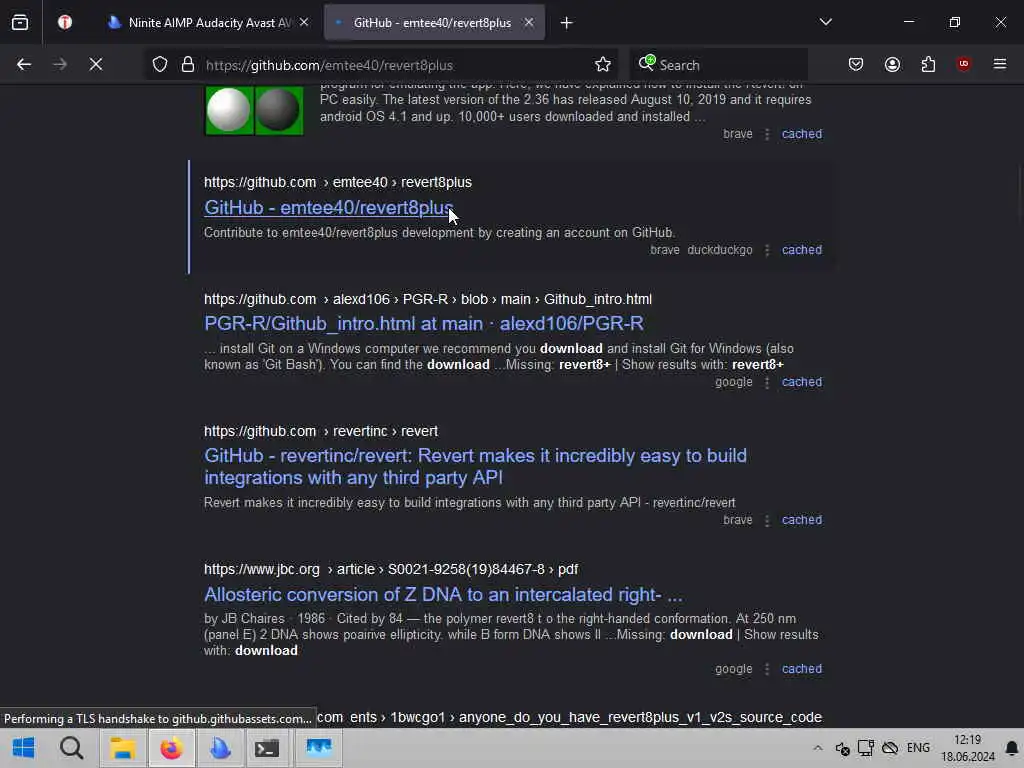Open cached copy of emtee40/revert8plus result

coord(801,250)
